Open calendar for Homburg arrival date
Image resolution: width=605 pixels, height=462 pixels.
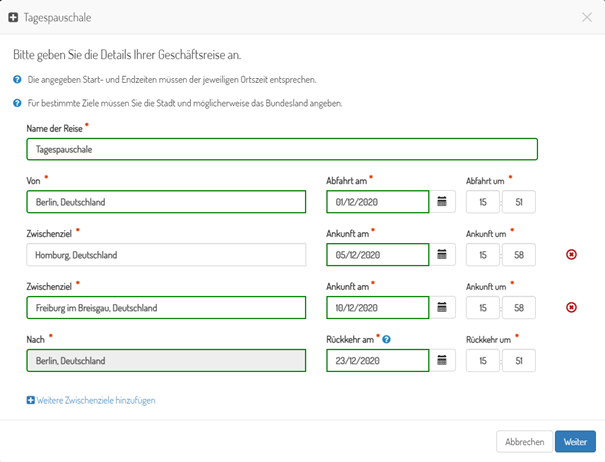[442, 254]
